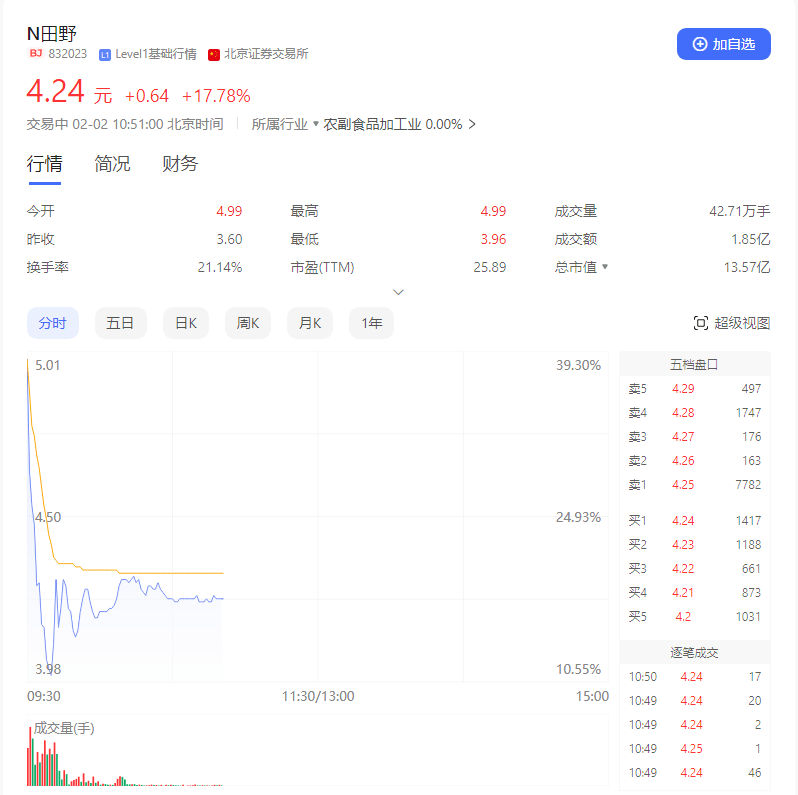Screen dimensions: 798x795
Task: Click 总市值 value 13.57亿
Action: (x=747, y=267)
